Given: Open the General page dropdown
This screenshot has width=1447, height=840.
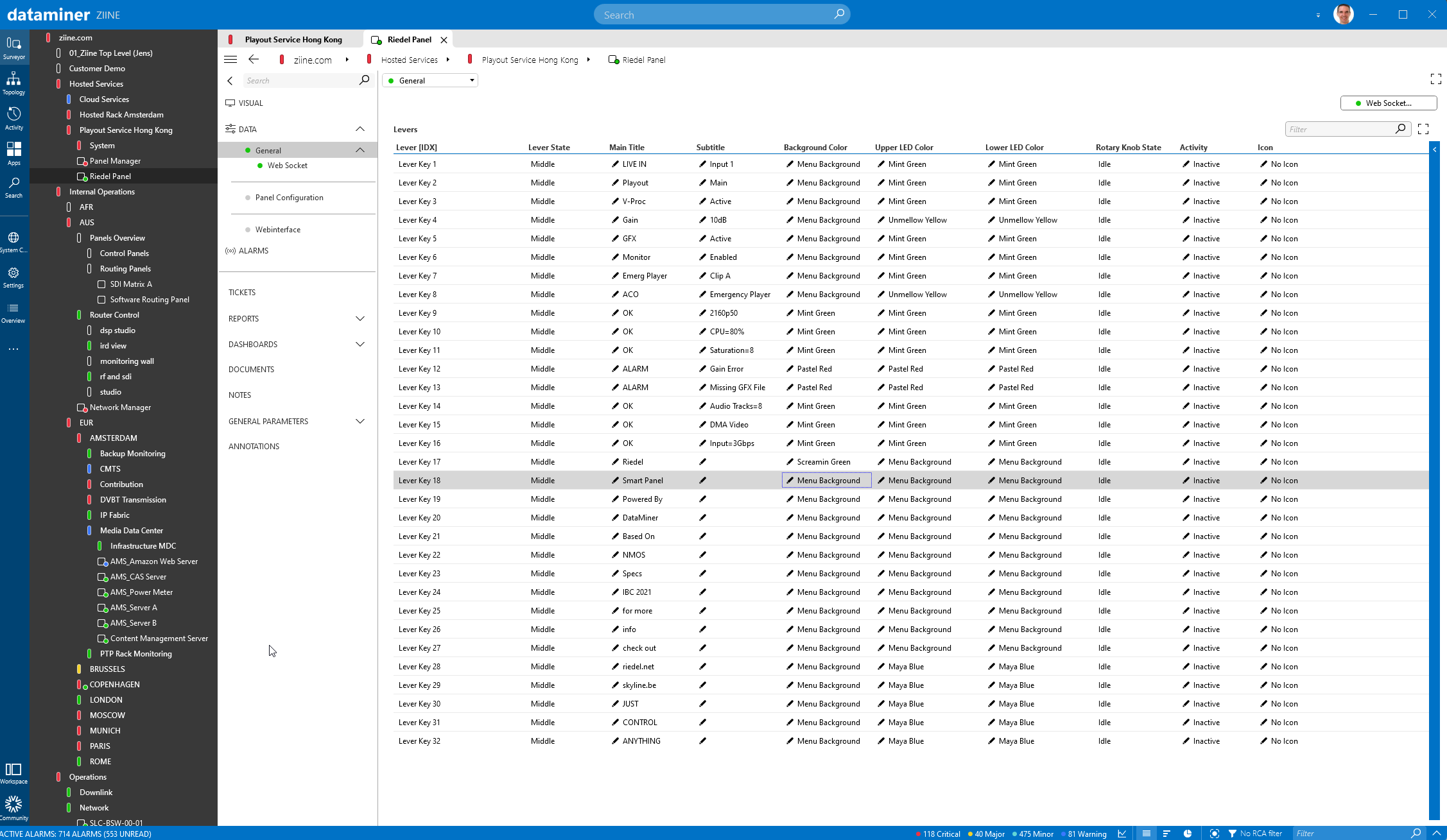Looking at the screenshot, I should pyautogui.click(x=429, y=80).
